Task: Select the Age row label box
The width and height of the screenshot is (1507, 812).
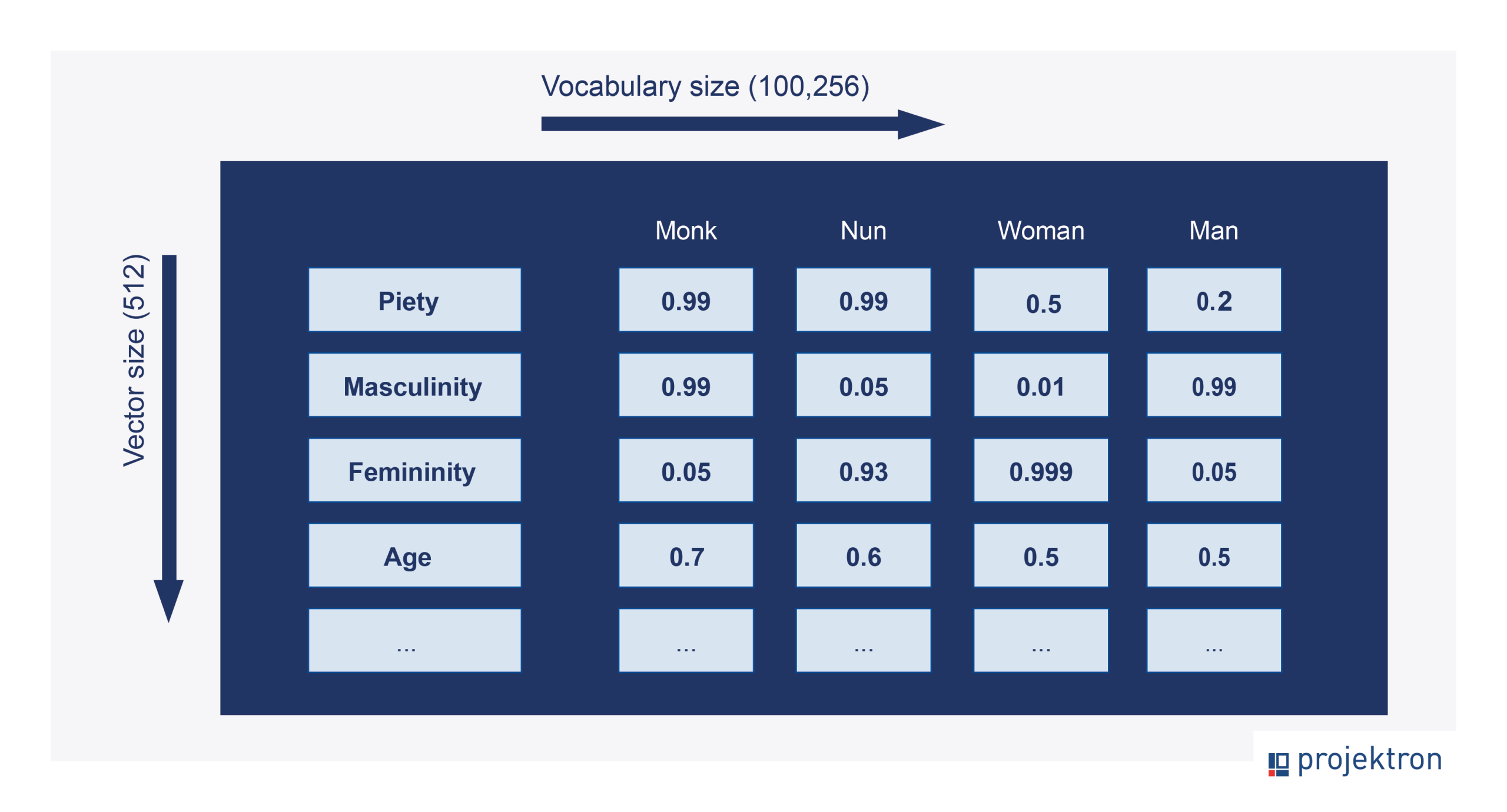Action: pyautogui.click(x=414, y=555)
